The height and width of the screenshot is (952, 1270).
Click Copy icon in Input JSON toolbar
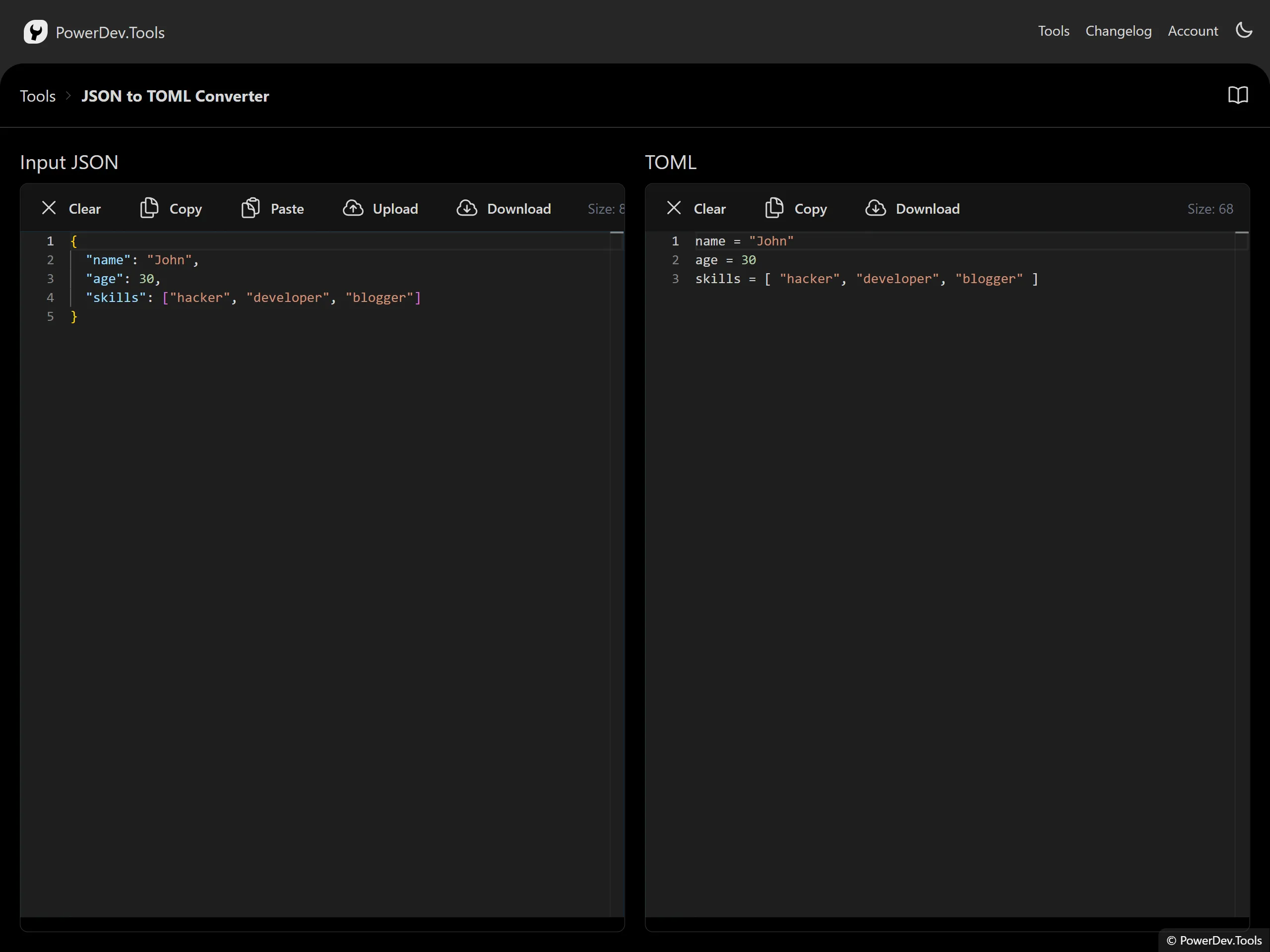pos(149,208)
